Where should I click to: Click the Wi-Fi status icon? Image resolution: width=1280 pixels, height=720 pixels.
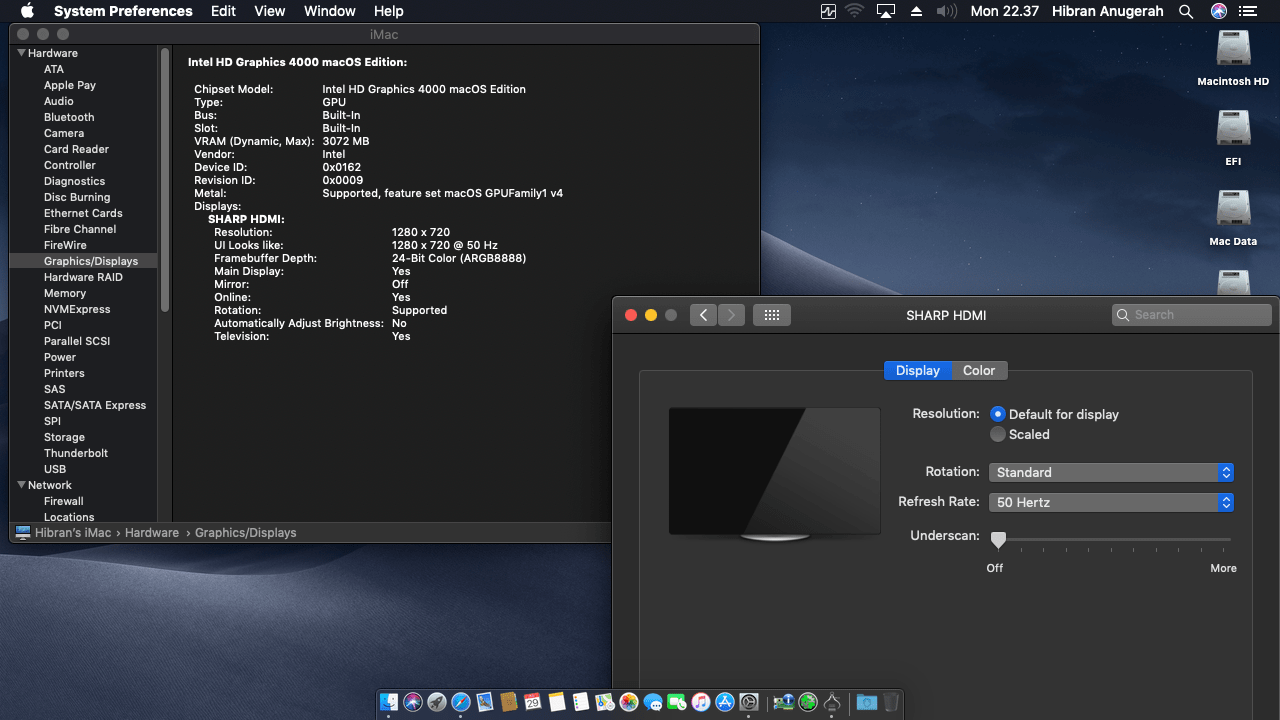[854, 11]
